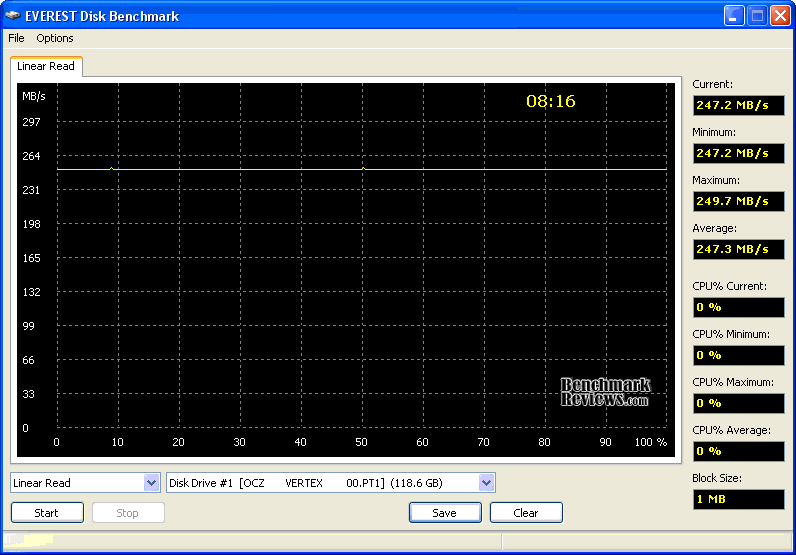Click the Maximum value 249.7 MB/s
796x555 pixels.
click(739, 202)
